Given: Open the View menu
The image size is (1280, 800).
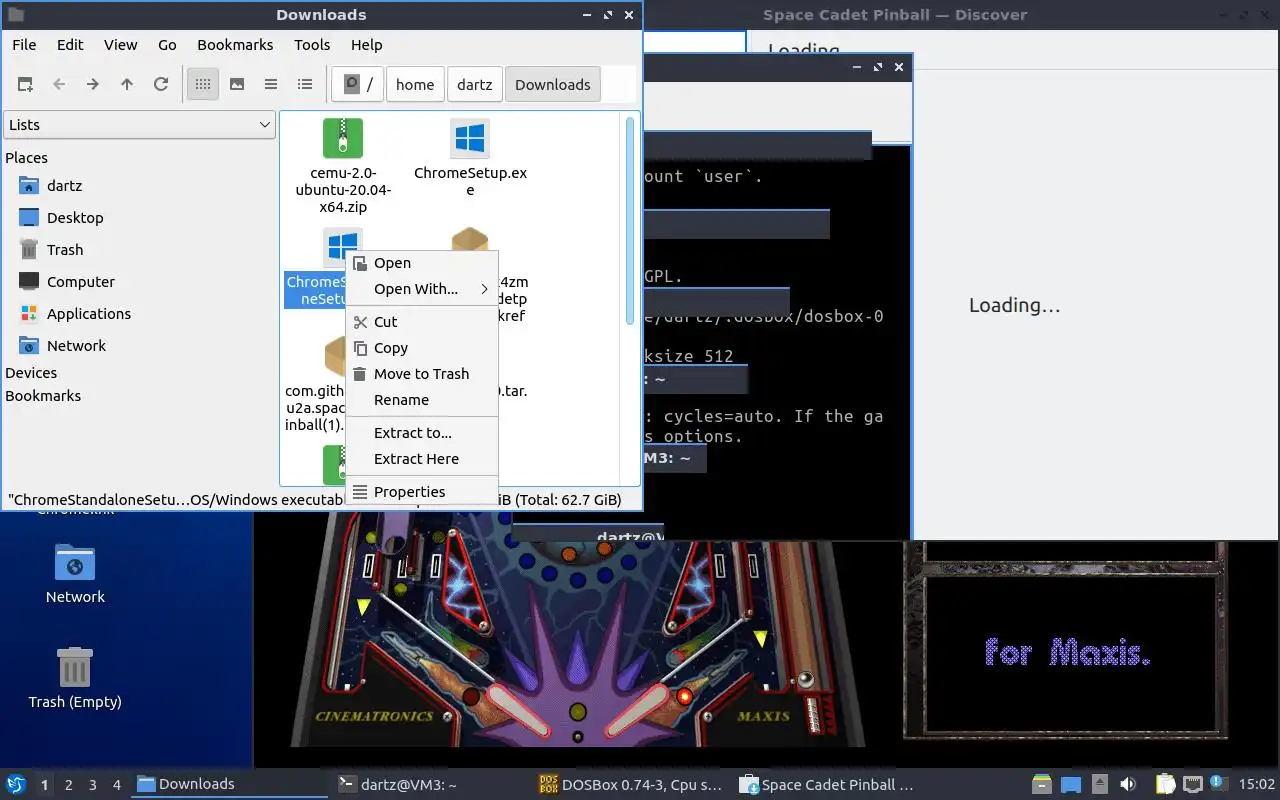Looking at the screenshot, I should tap(121, 45).
